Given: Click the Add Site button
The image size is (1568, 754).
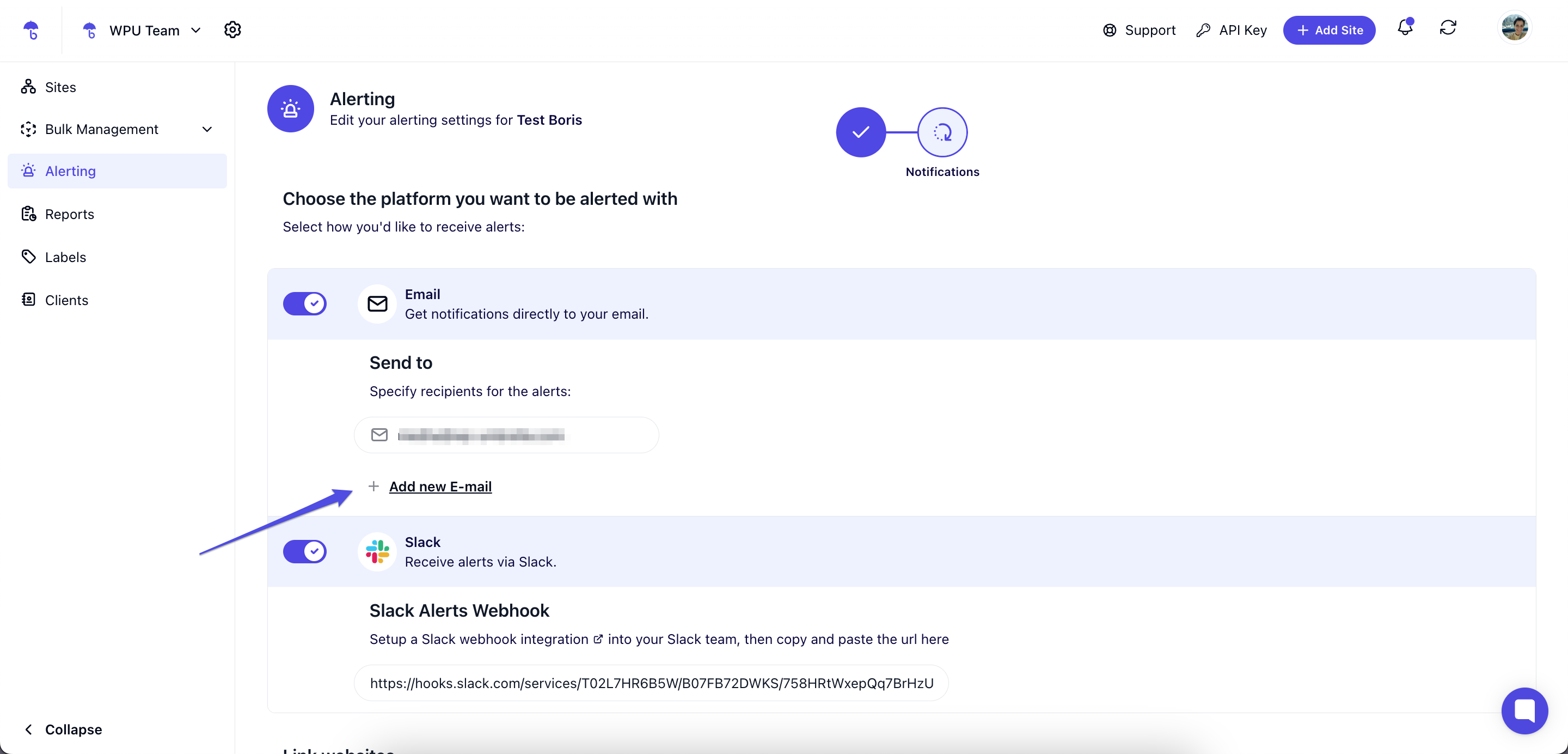Looking at the screenshot, I should tap(1329, 31).
